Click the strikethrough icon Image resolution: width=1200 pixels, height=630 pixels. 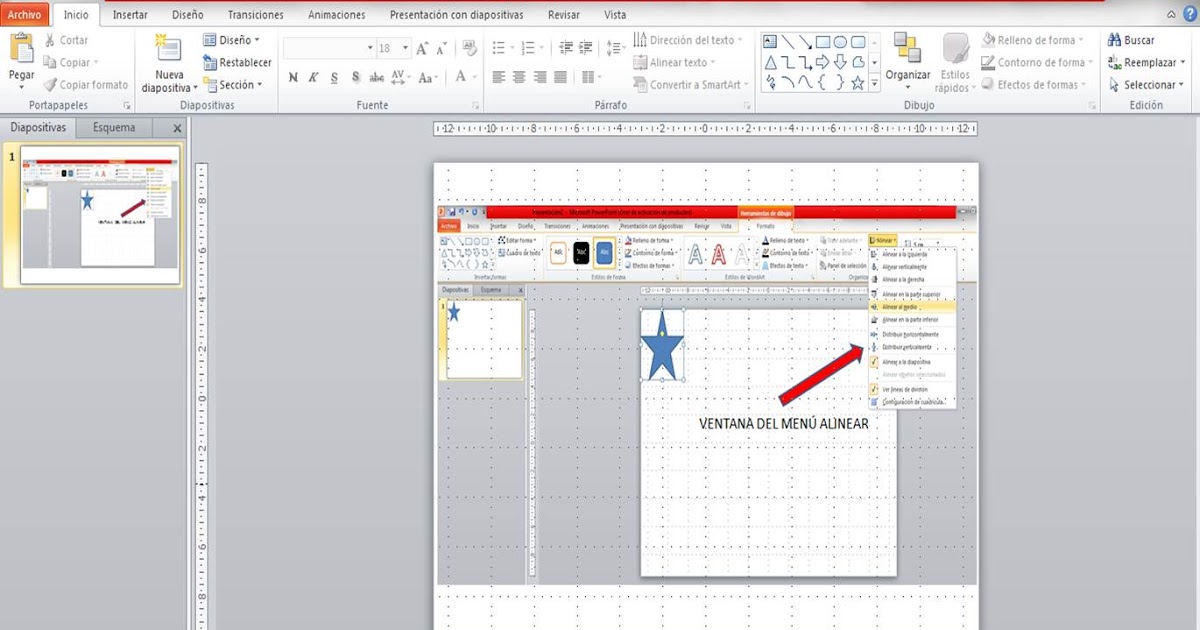[x=376, y=76]
